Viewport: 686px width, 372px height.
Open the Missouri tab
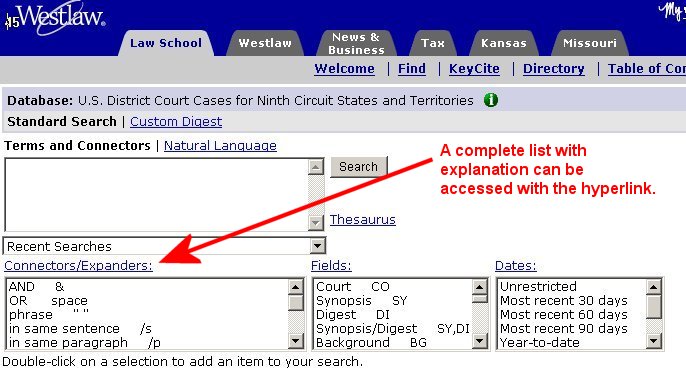tap(590, 43)
